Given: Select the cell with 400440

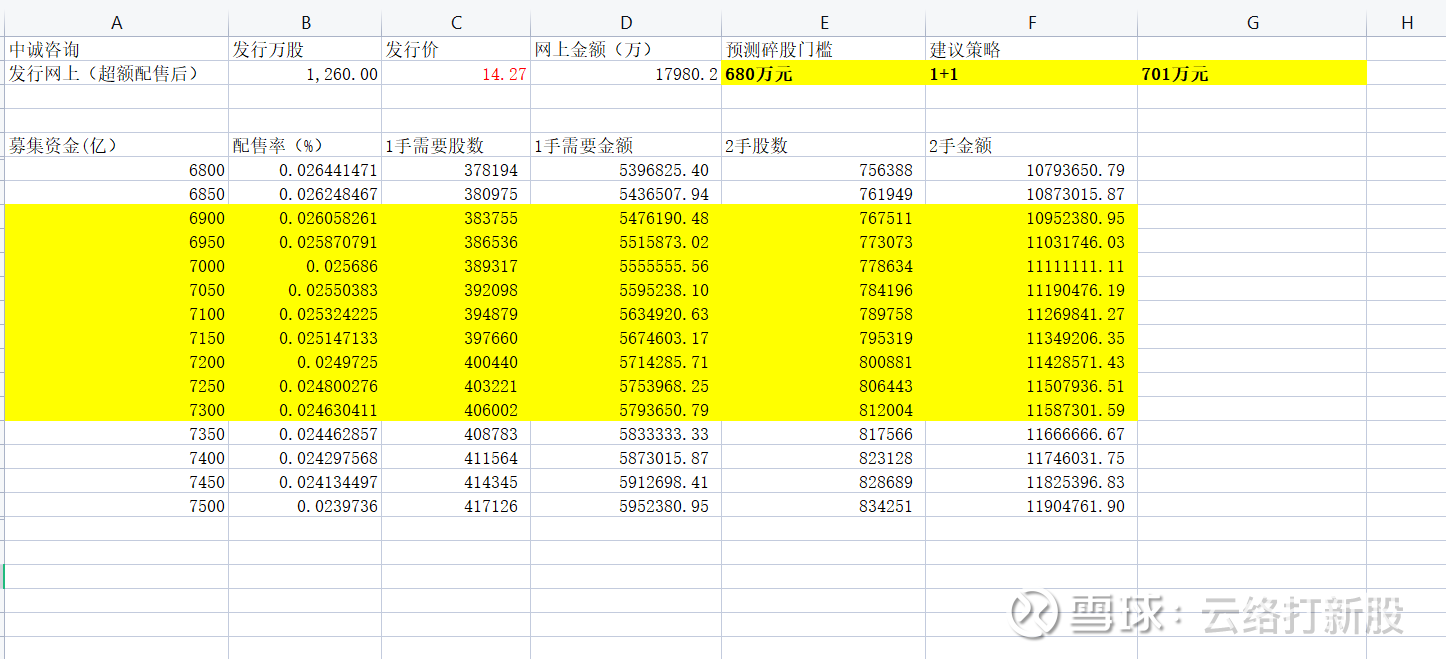Looking at the screenshot, I should [x=456, y=362].
